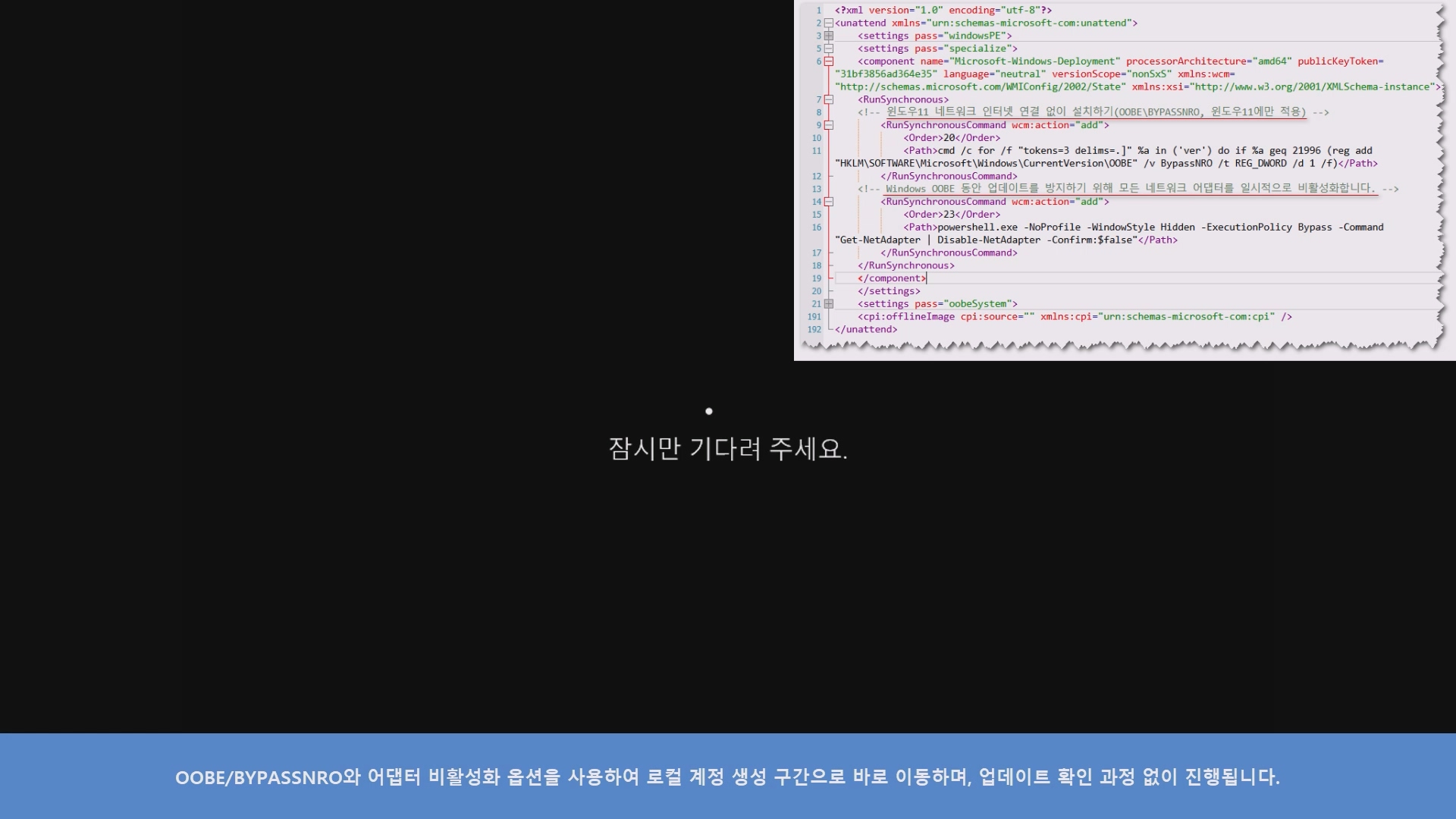1456x819 pixels.
Task: Click the Windows OOBE update comment line 13
Action: [1130, 189]
